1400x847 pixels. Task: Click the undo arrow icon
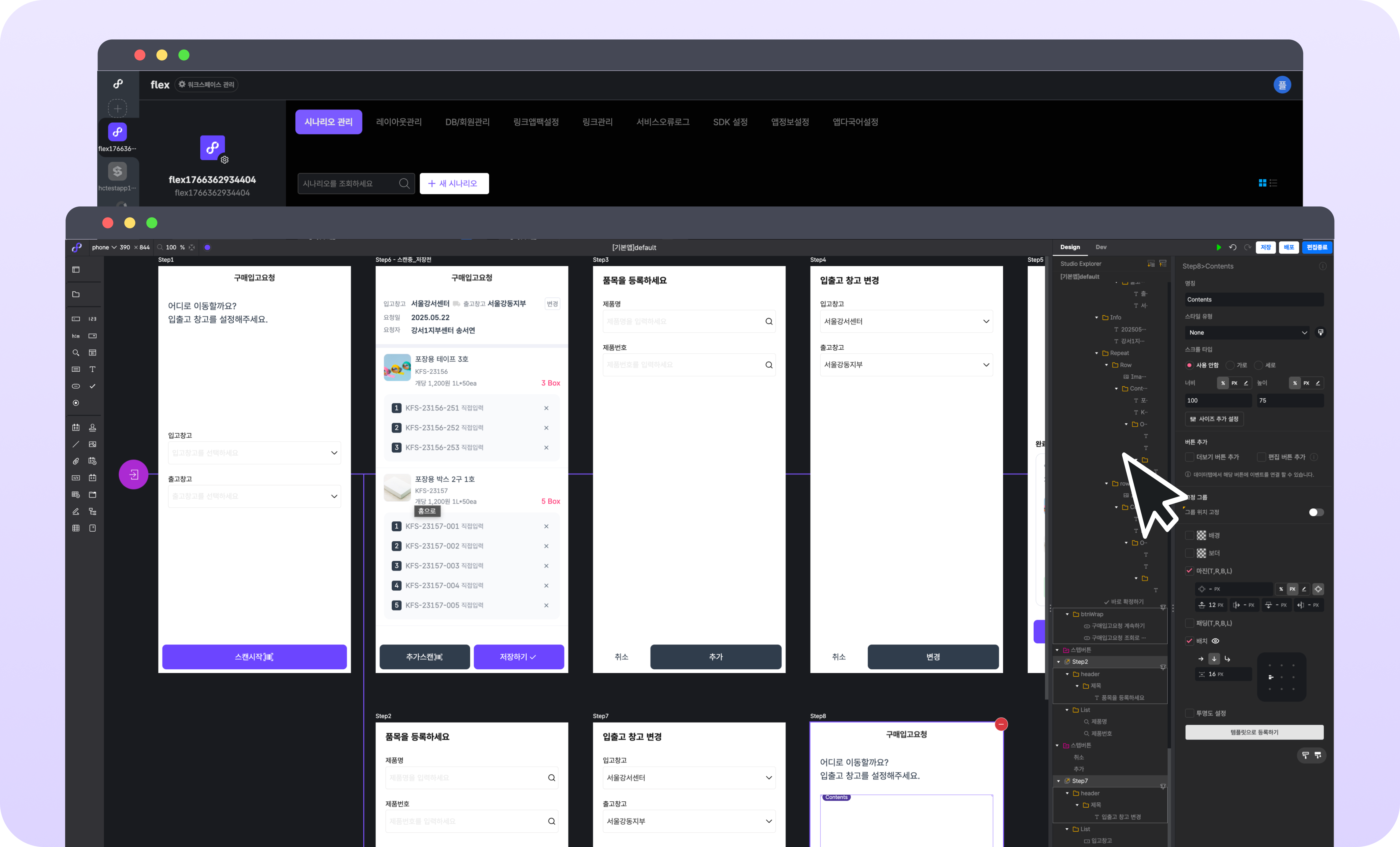pyautogui.click(x=1232, y=247)
